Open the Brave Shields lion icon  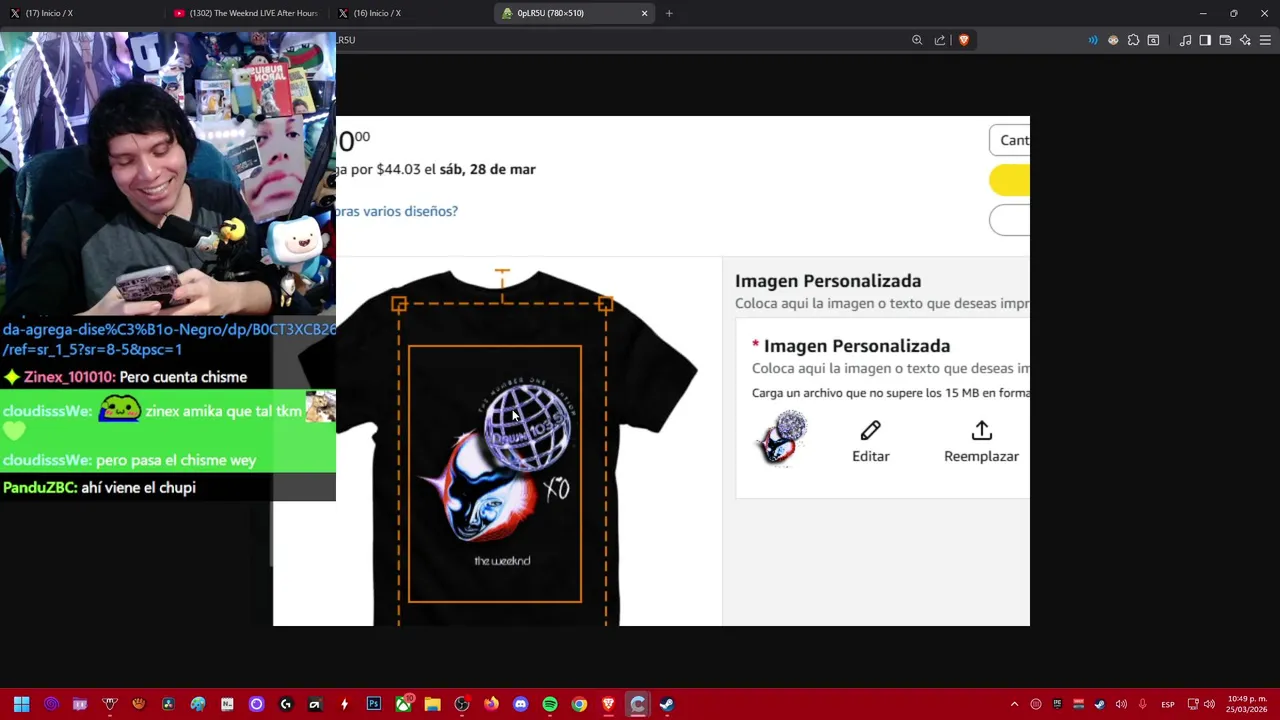coord(964,40)
